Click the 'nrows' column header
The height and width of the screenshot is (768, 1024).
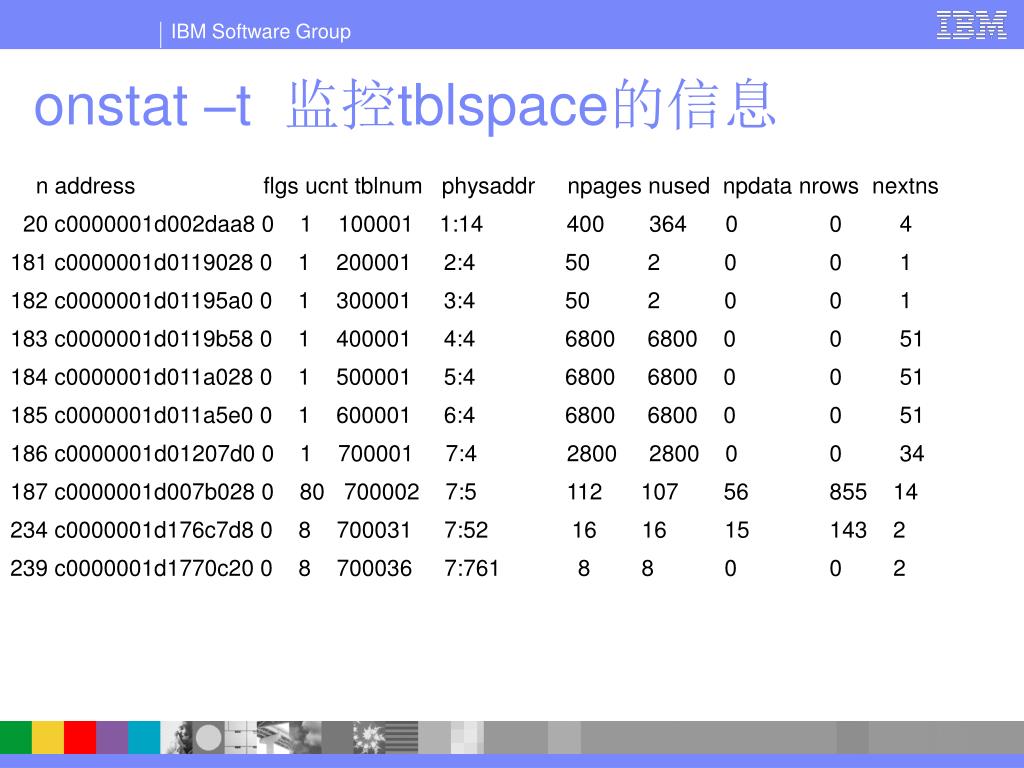829,187
